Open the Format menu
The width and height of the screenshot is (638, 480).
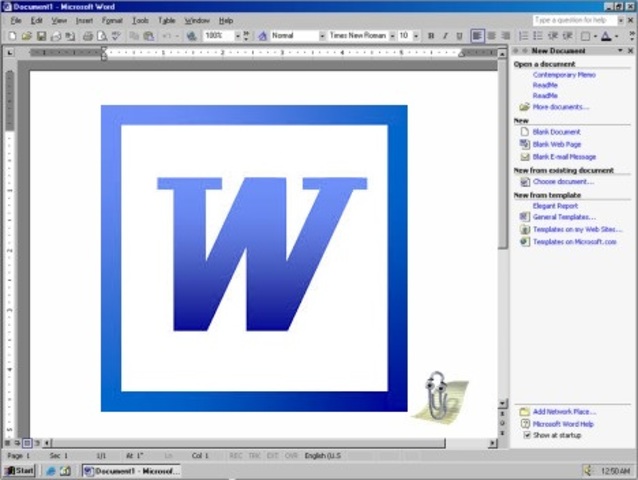tap(112, 20)
